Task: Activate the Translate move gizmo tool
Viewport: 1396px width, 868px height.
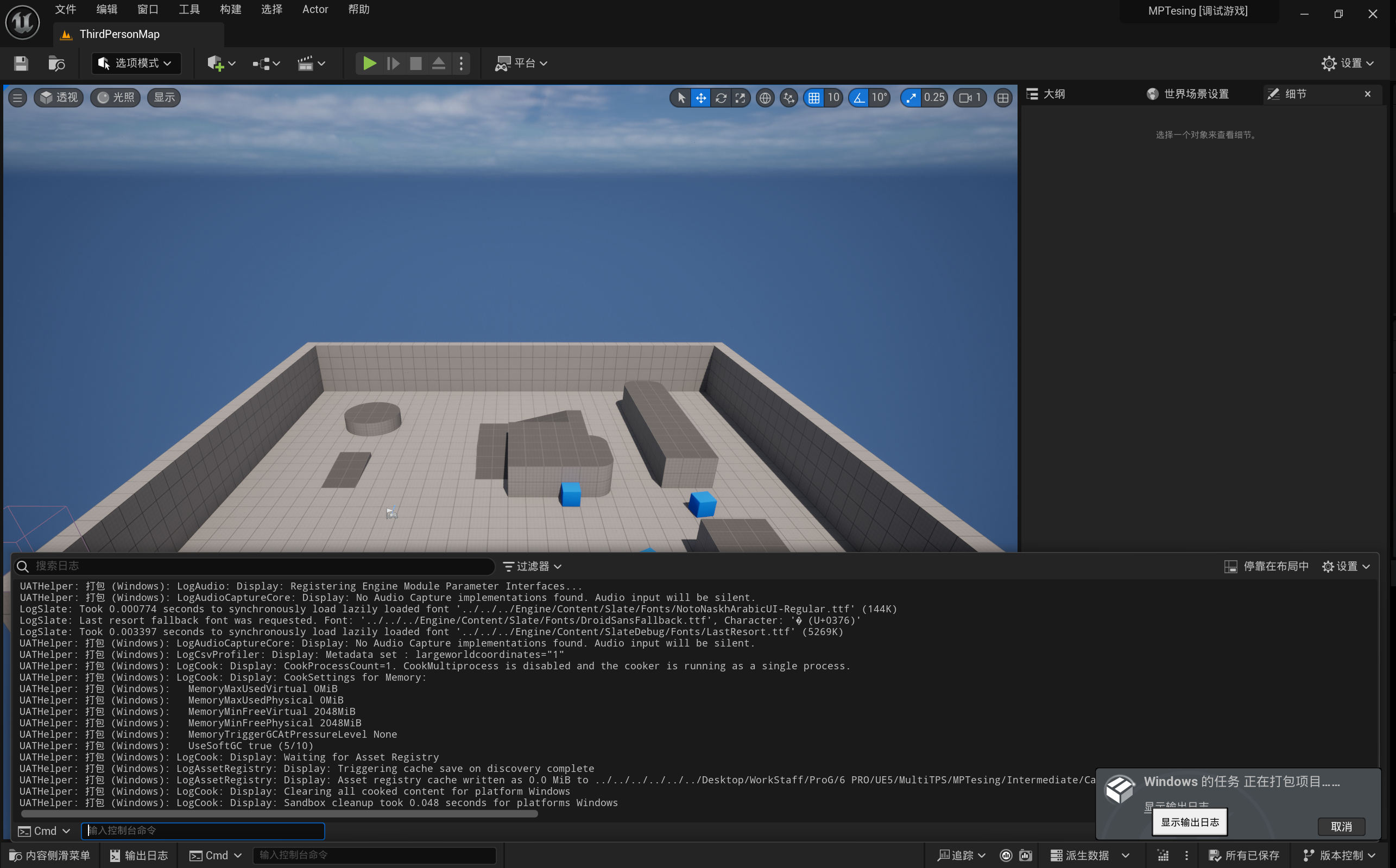Action: coord(700,98)
